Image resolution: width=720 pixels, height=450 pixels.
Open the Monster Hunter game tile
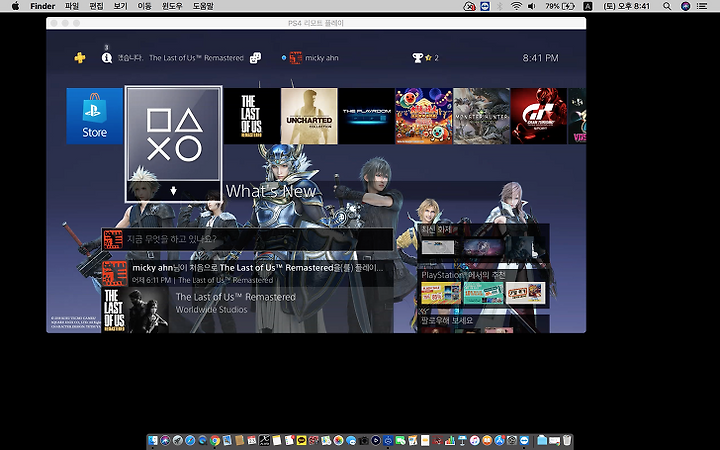point(481,116)
